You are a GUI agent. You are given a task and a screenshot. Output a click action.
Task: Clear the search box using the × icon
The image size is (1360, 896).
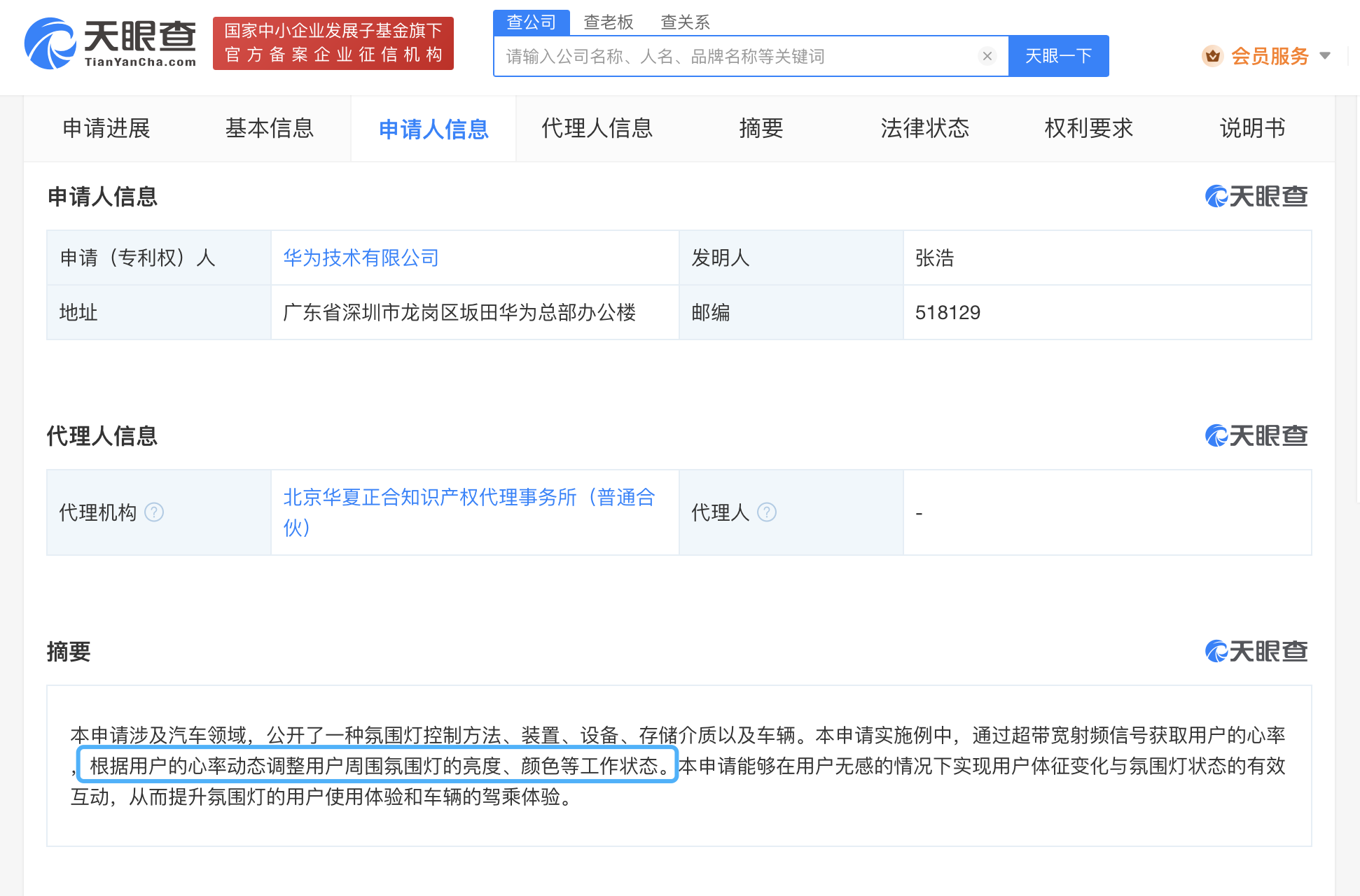(x=987, y=56)
